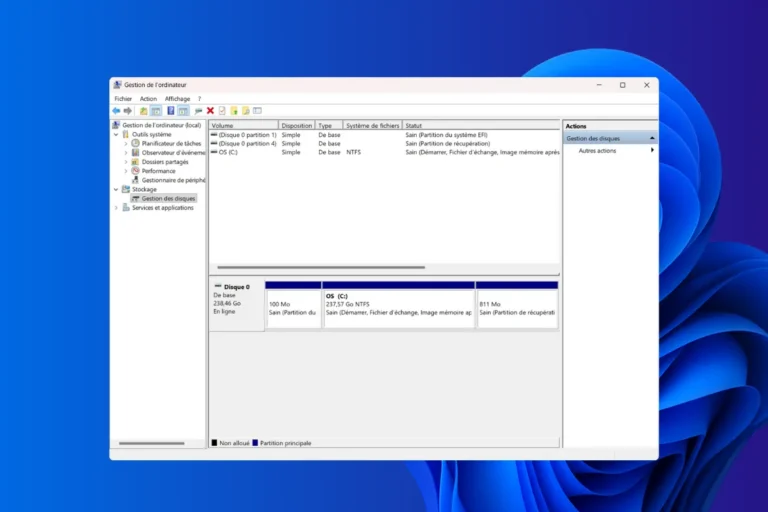Click the volume list horizontal scrollbar
This screenshot has height=512, width=768.
pyautogui.click(x=321, y=268)
